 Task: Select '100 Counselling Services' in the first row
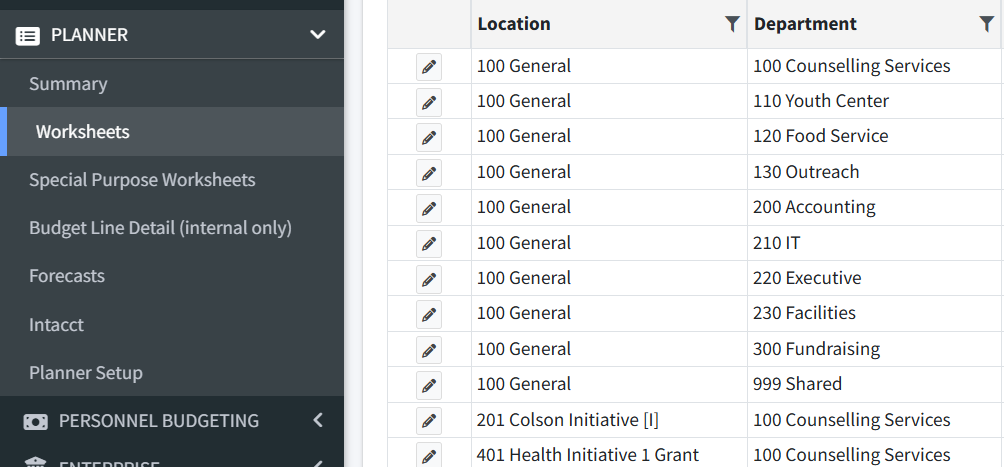click(x=874, y=66)
